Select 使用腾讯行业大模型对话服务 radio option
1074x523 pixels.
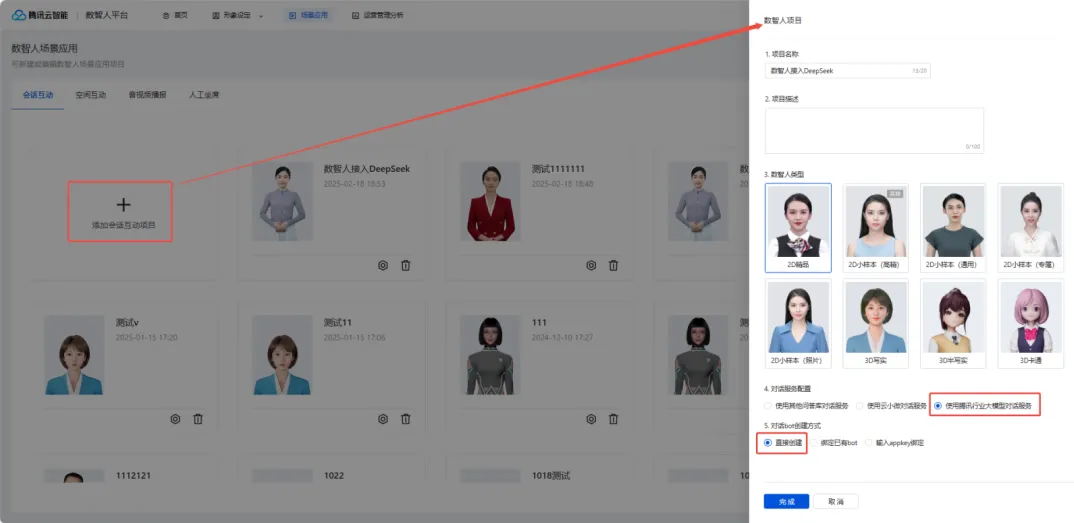coord(938,406)
